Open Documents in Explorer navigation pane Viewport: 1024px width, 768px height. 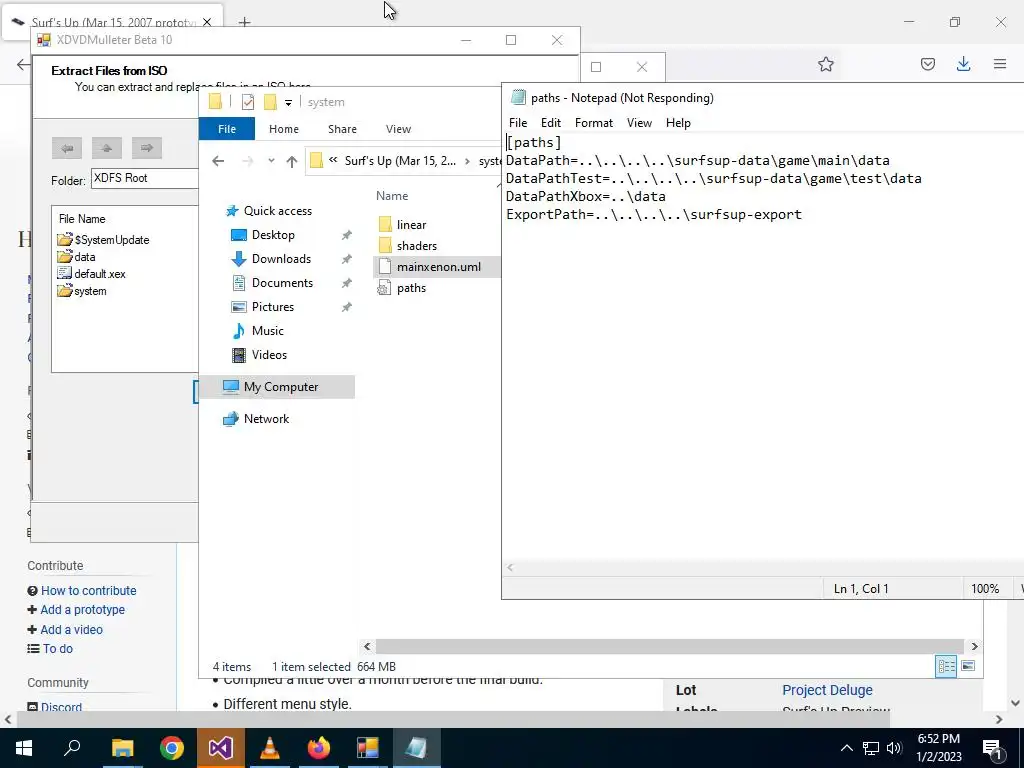(x=282, y=283)
